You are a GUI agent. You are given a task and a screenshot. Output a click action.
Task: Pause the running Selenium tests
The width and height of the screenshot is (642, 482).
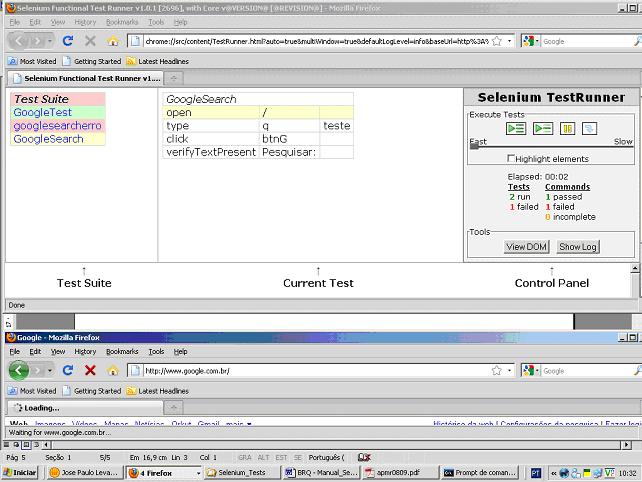[567, 129]
